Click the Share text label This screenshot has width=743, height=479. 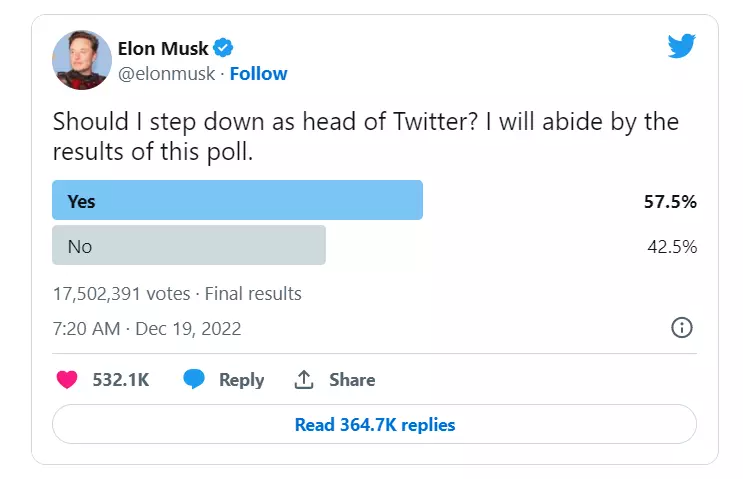(x=352, y=380)
